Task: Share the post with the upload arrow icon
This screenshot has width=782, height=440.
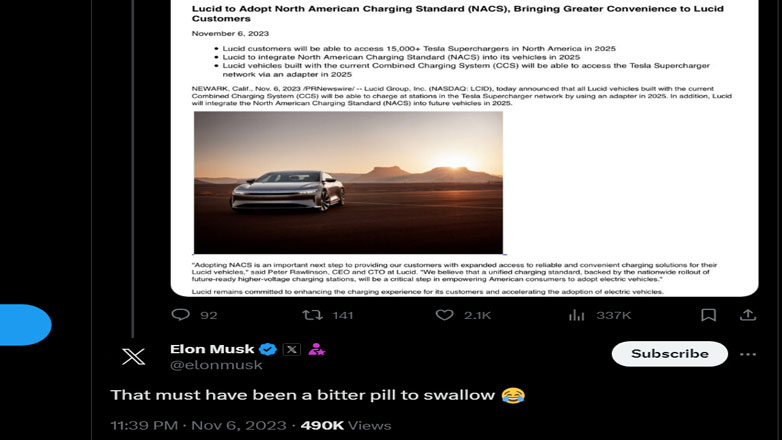Action: 748,315
